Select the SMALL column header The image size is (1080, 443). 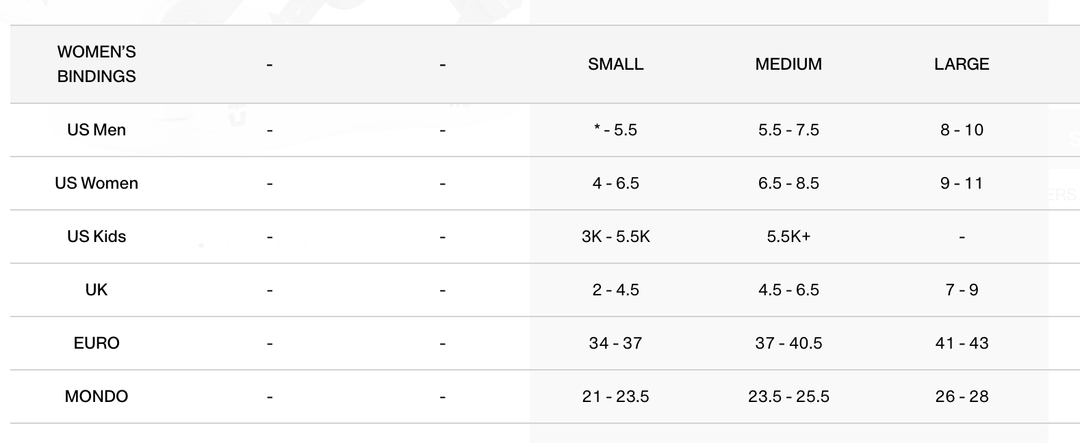coord(615,64)
